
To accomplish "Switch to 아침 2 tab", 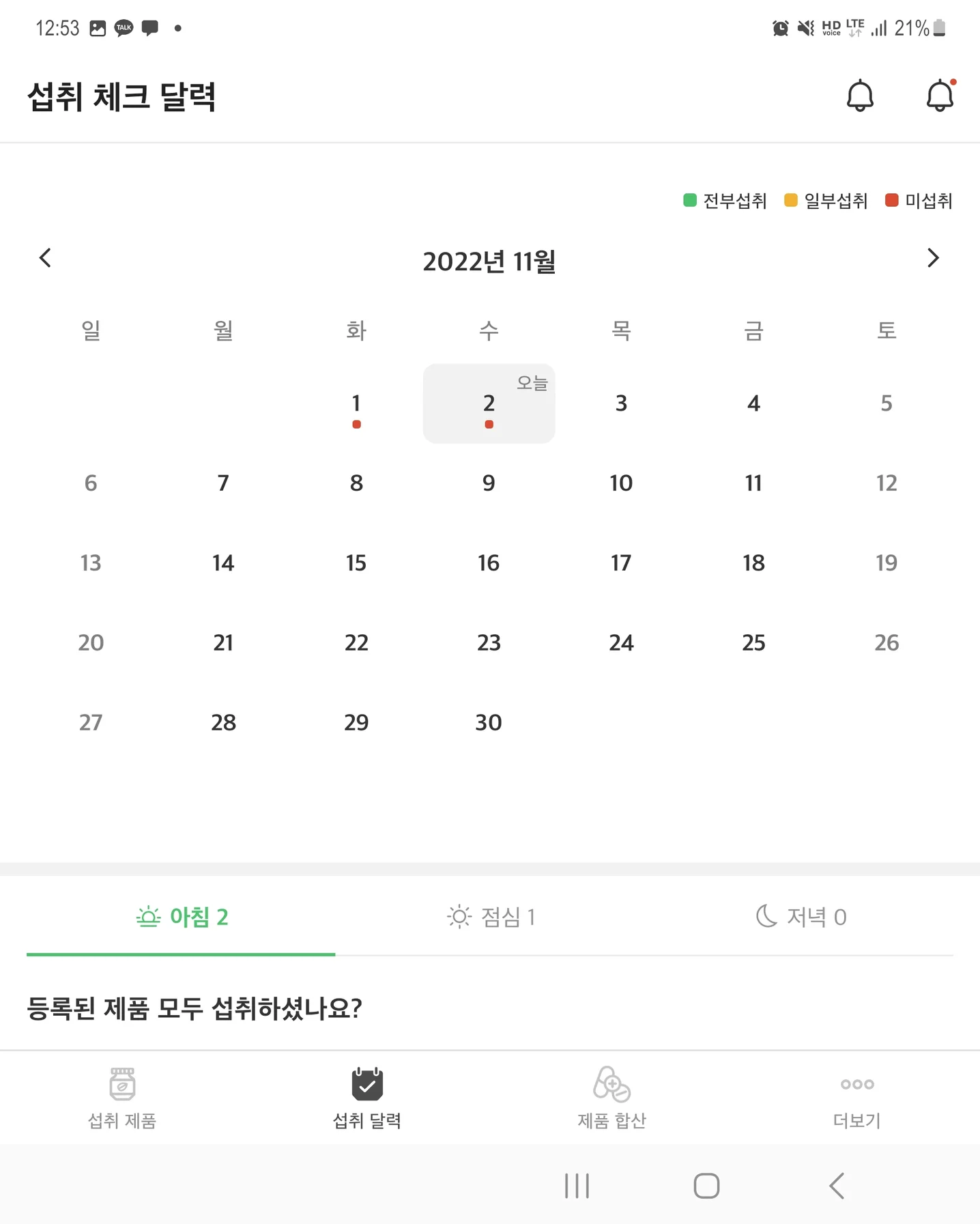I will [182, 917].
